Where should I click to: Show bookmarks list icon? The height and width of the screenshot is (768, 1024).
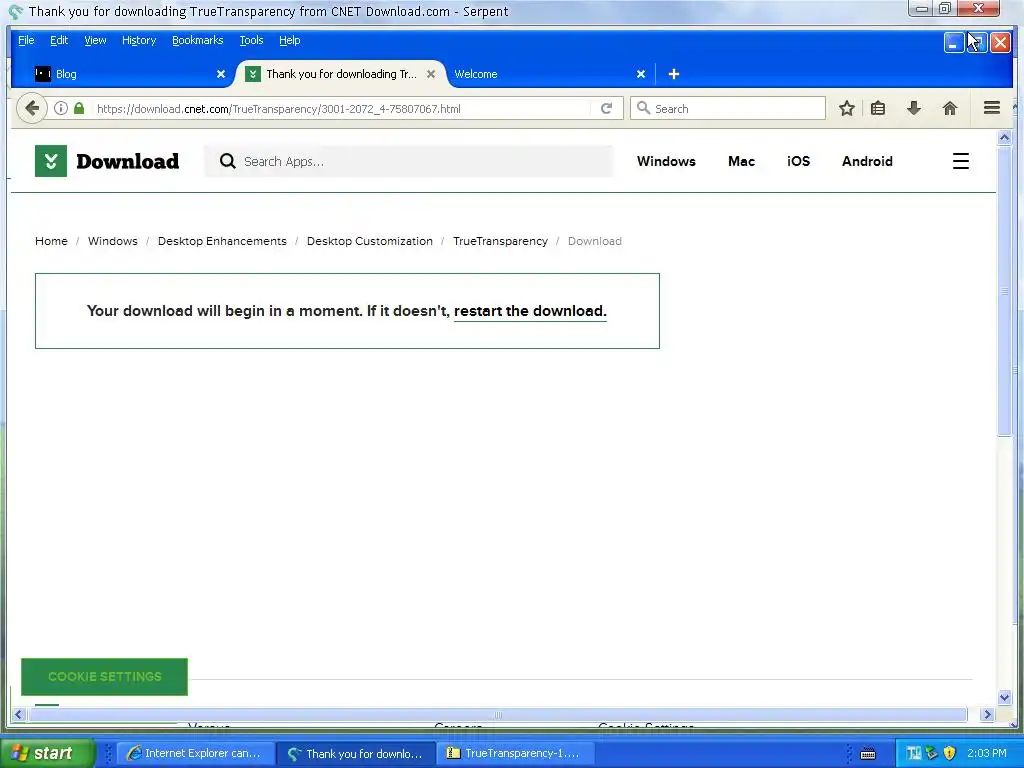click(878, 108)
